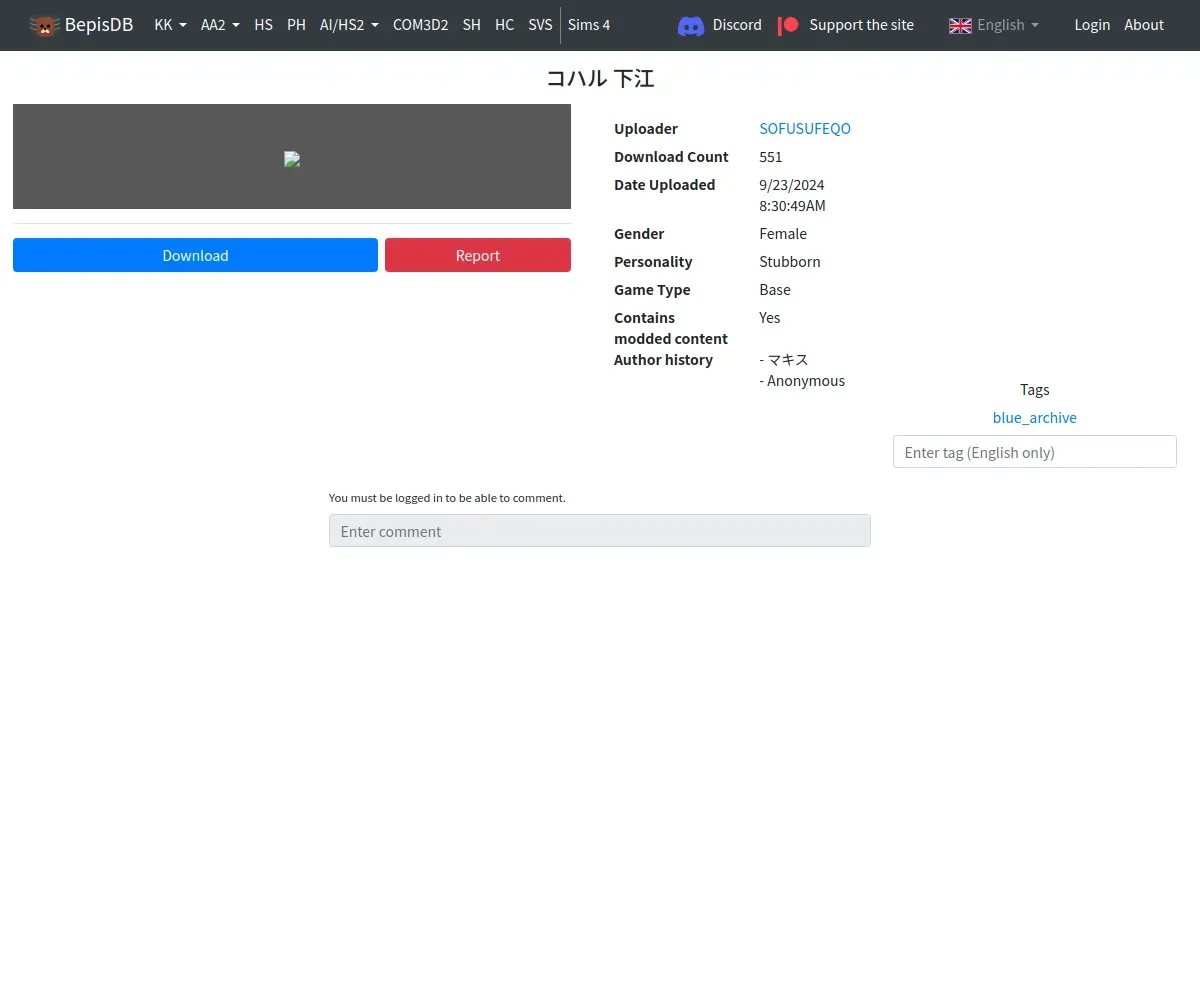Screen dimensions: 1200x1000
Task: Click the blue_archive tag link
Action: pyautogui.click(x=1035, y=417)
